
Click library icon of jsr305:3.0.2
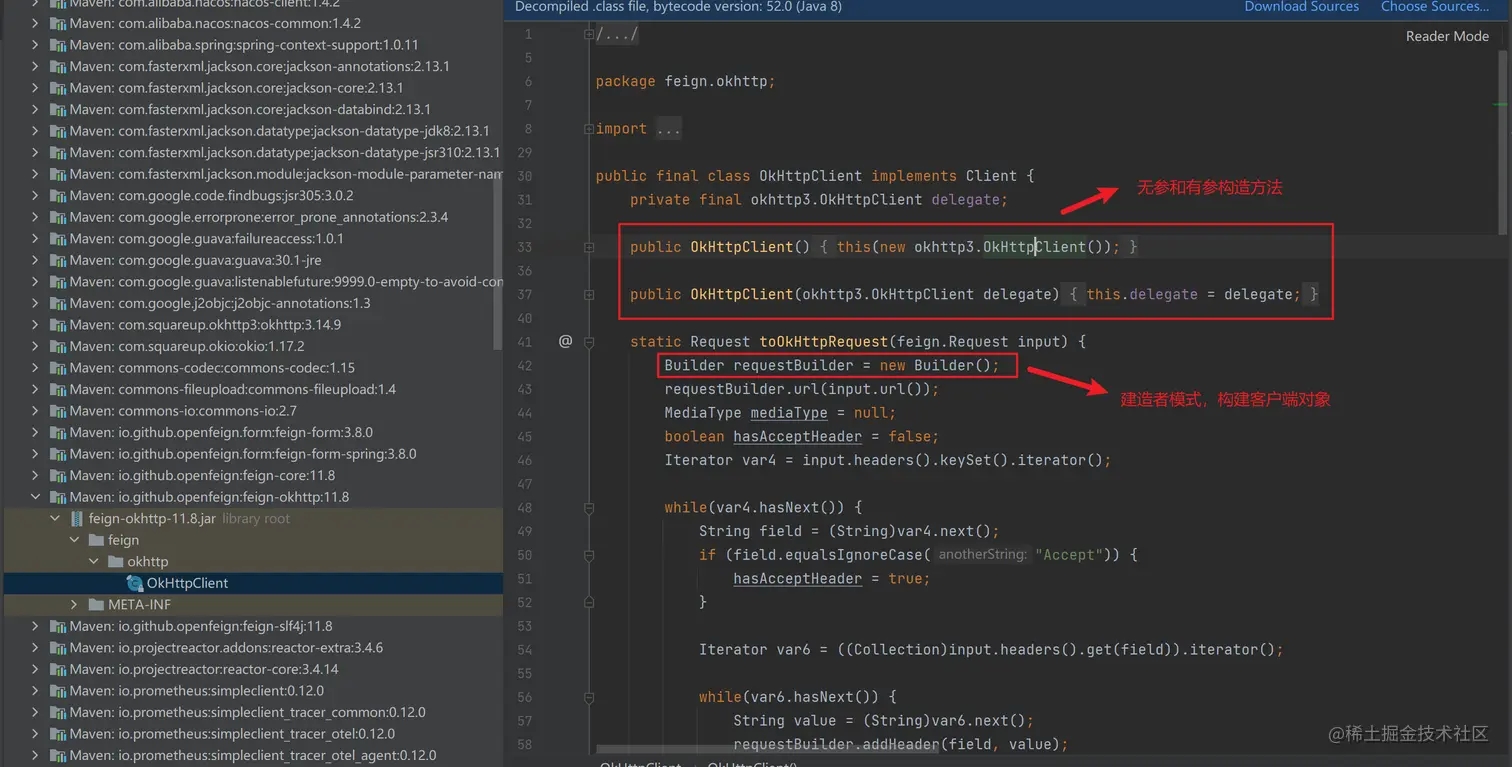[x=57, y=195]
